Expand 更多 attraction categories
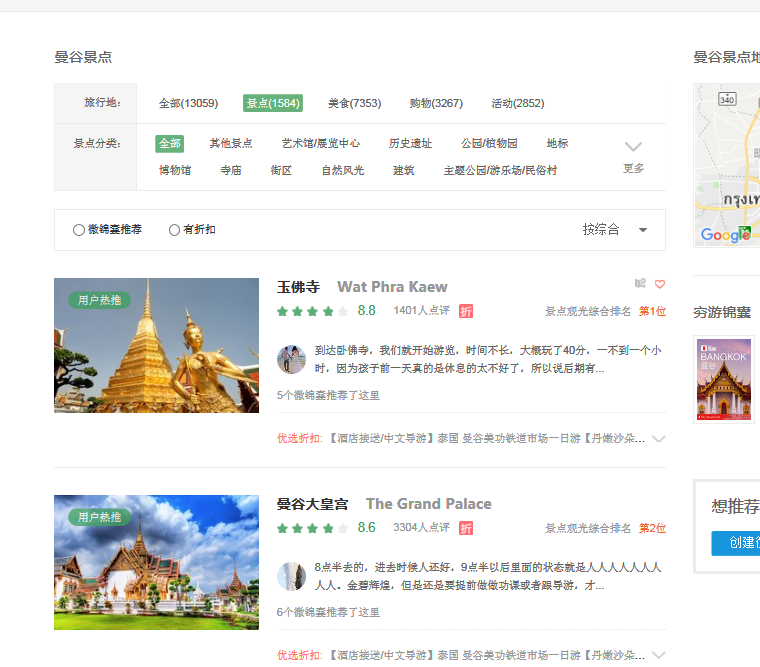760x667 pixels. [x=633, y=155]
